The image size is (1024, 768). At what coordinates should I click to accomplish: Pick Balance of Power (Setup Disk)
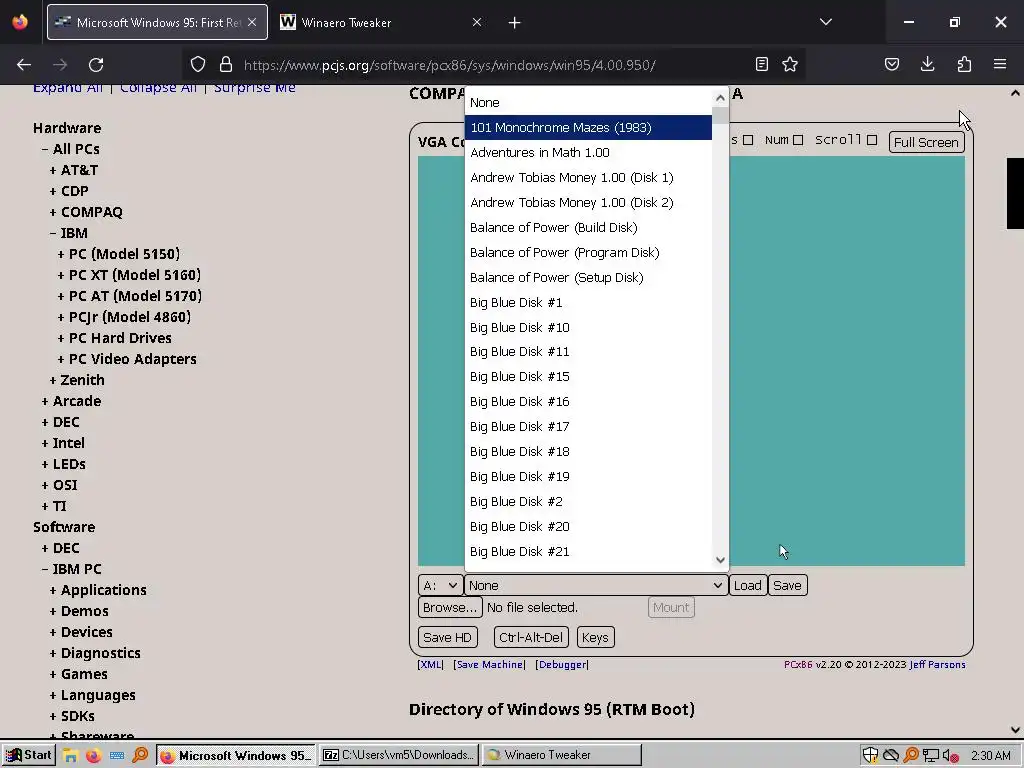(x=588, y=278)
